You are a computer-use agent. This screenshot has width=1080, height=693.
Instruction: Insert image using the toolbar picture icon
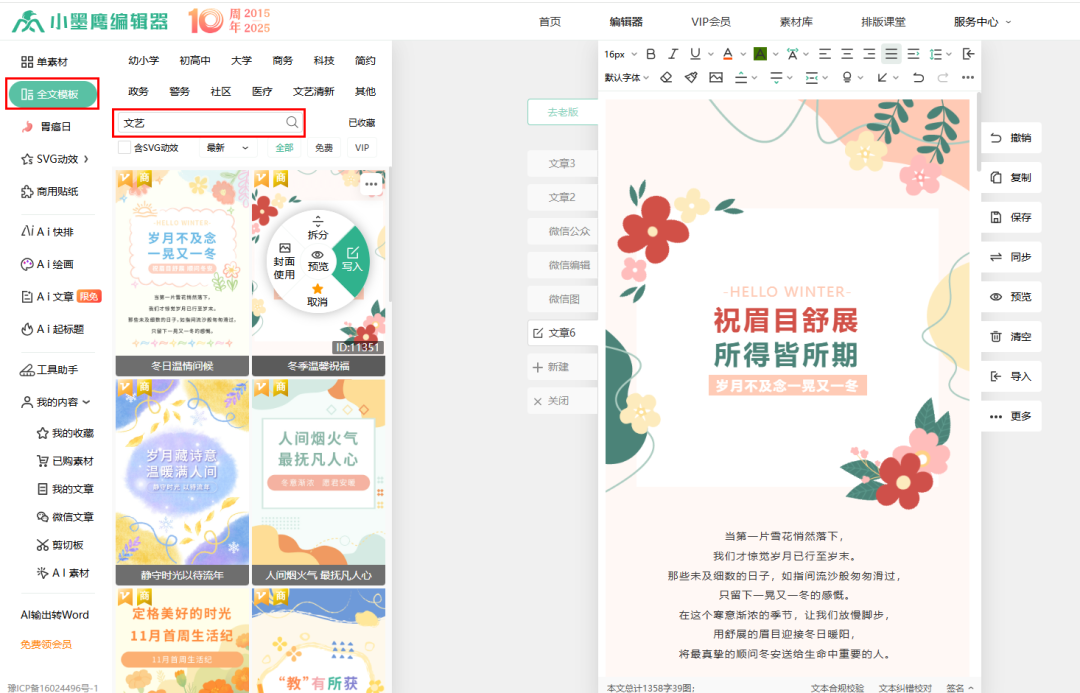(716, 77)
